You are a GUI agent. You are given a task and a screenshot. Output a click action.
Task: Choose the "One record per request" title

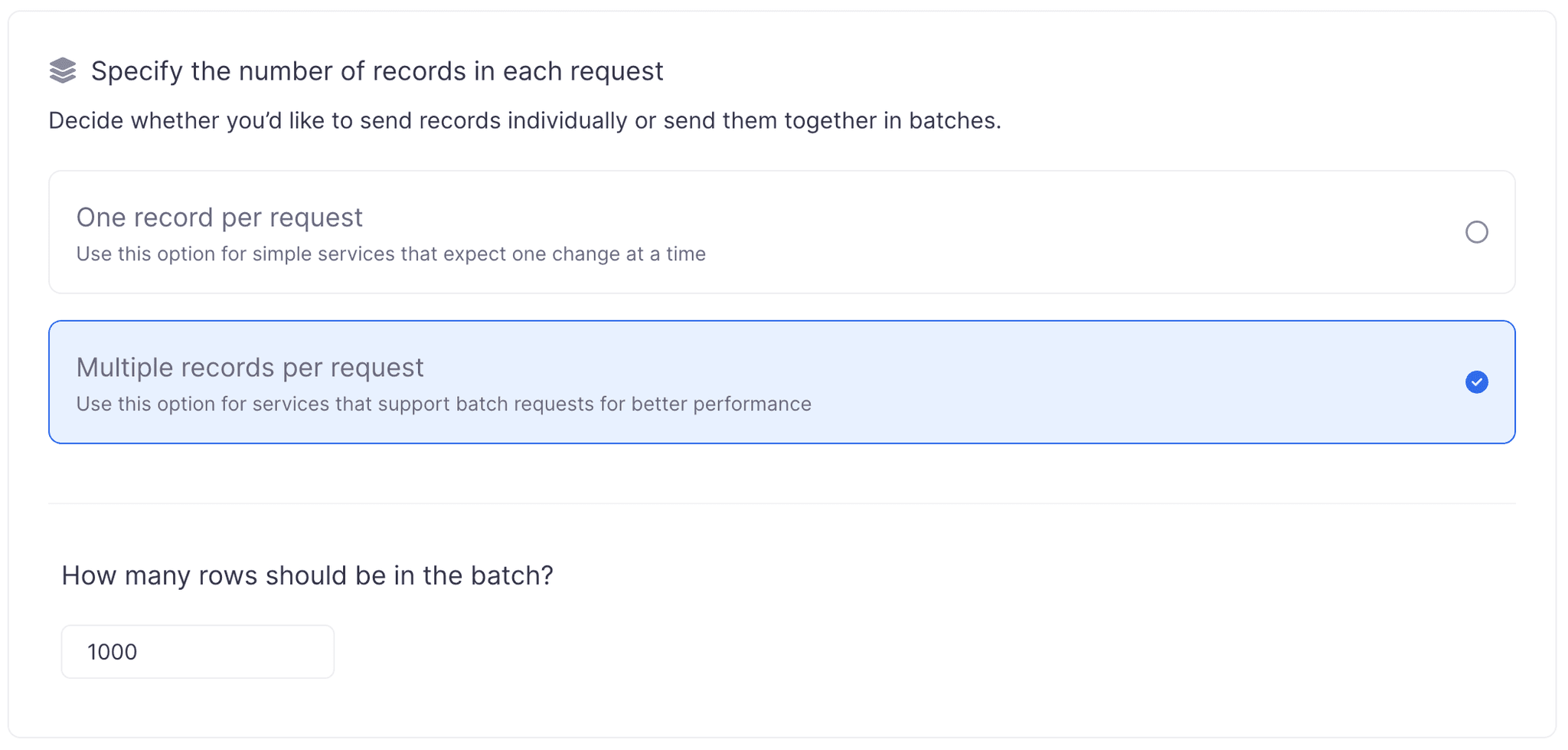point(219,218)
